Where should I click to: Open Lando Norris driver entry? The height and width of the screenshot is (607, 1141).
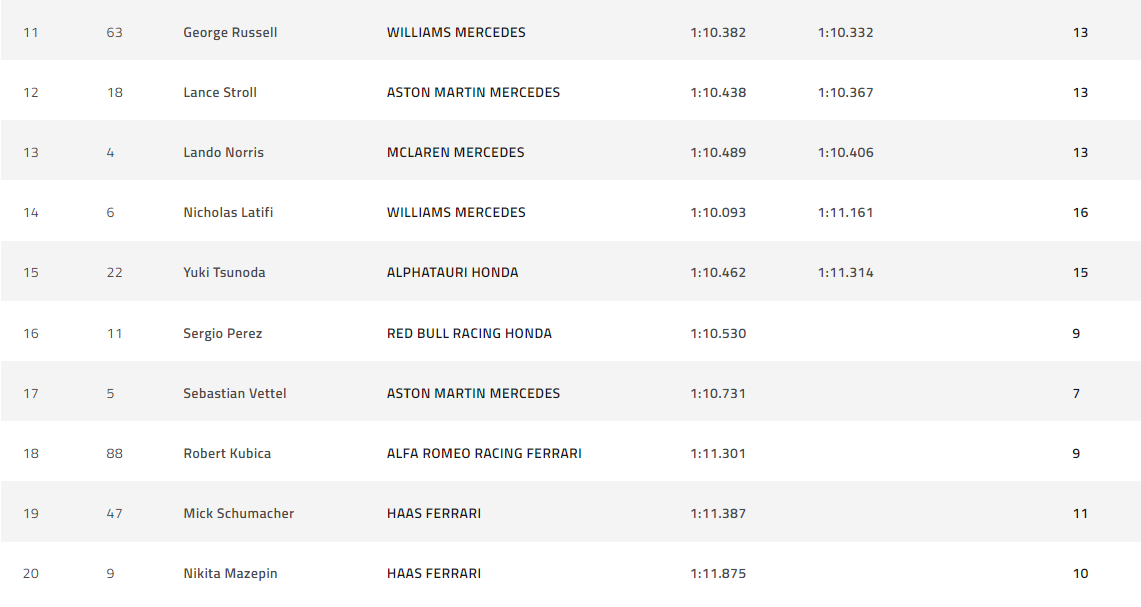click(223, 152)
